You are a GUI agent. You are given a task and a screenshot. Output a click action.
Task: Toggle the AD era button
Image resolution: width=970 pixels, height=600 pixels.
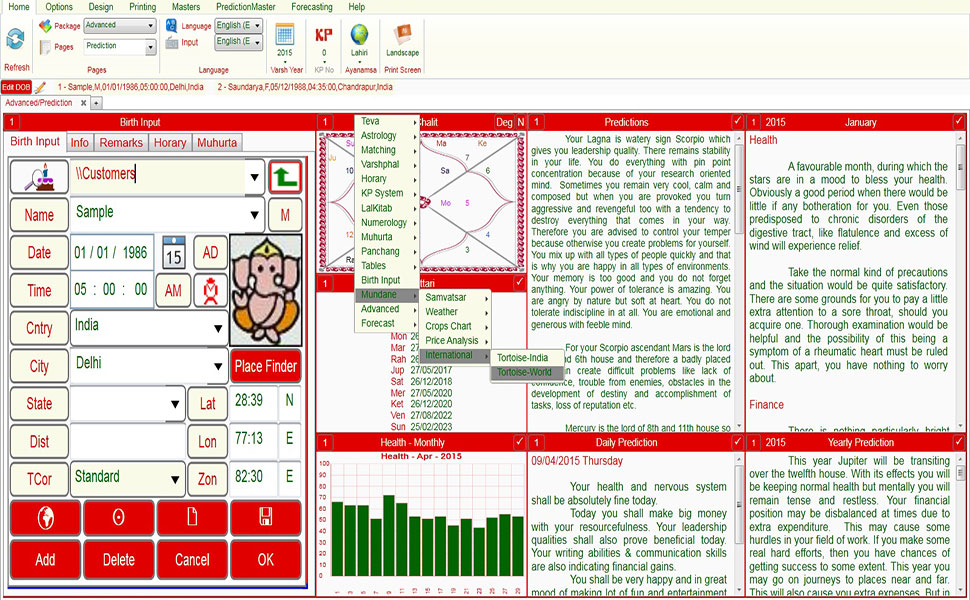pos(210,252)
